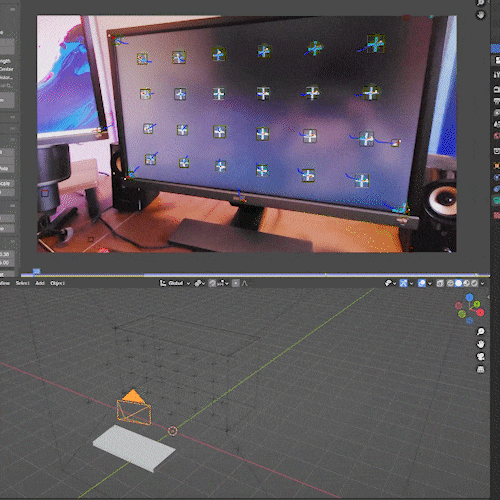Open the Add menu
The width and height of the screenshot is (500, 500).
click(40, 283)
